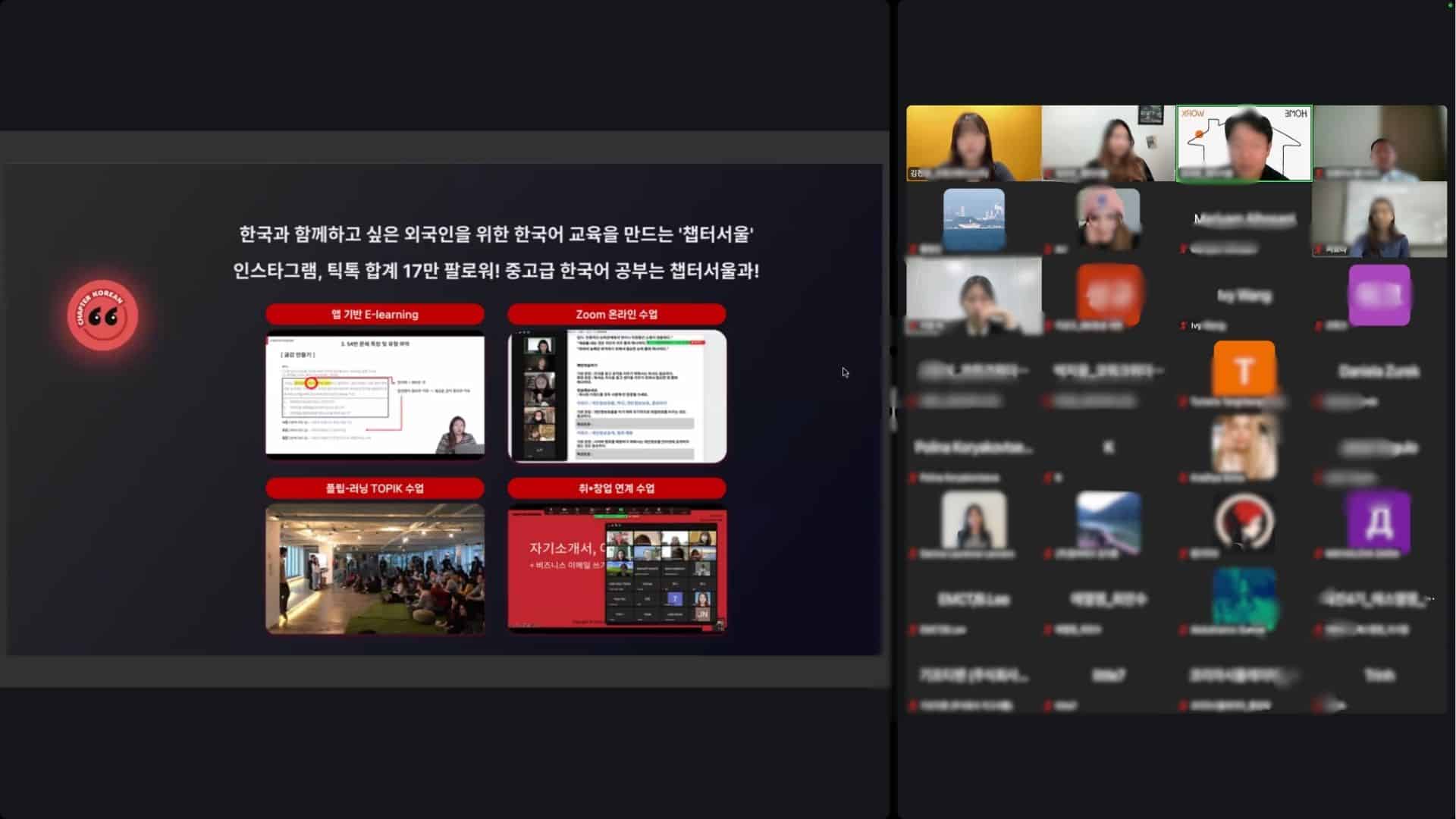Click the muted mic icon beside Ivy Wang label

click(1184, 325)
